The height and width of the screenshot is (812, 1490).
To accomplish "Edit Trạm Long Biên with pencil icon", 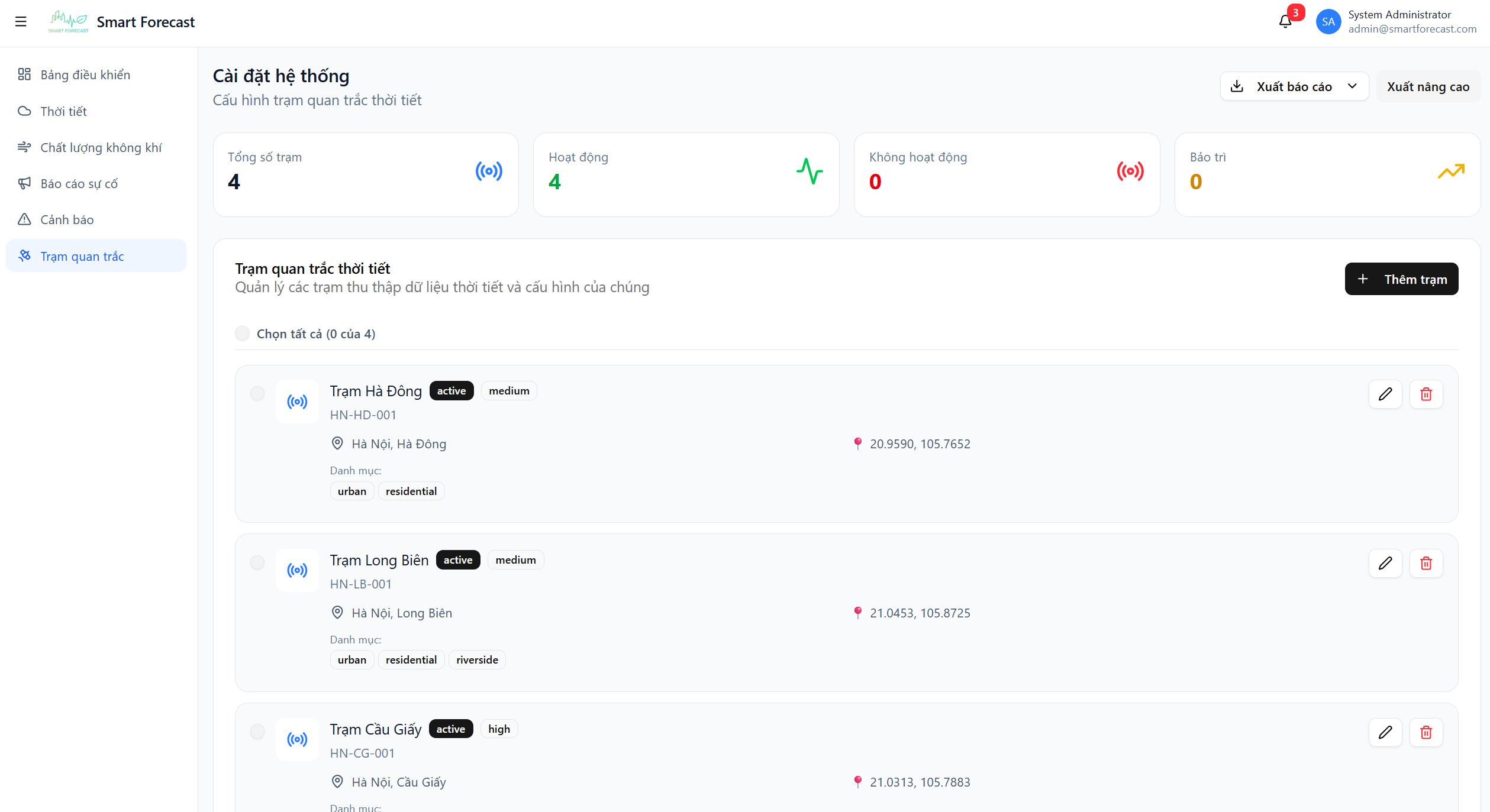I will click(1385, 563).
